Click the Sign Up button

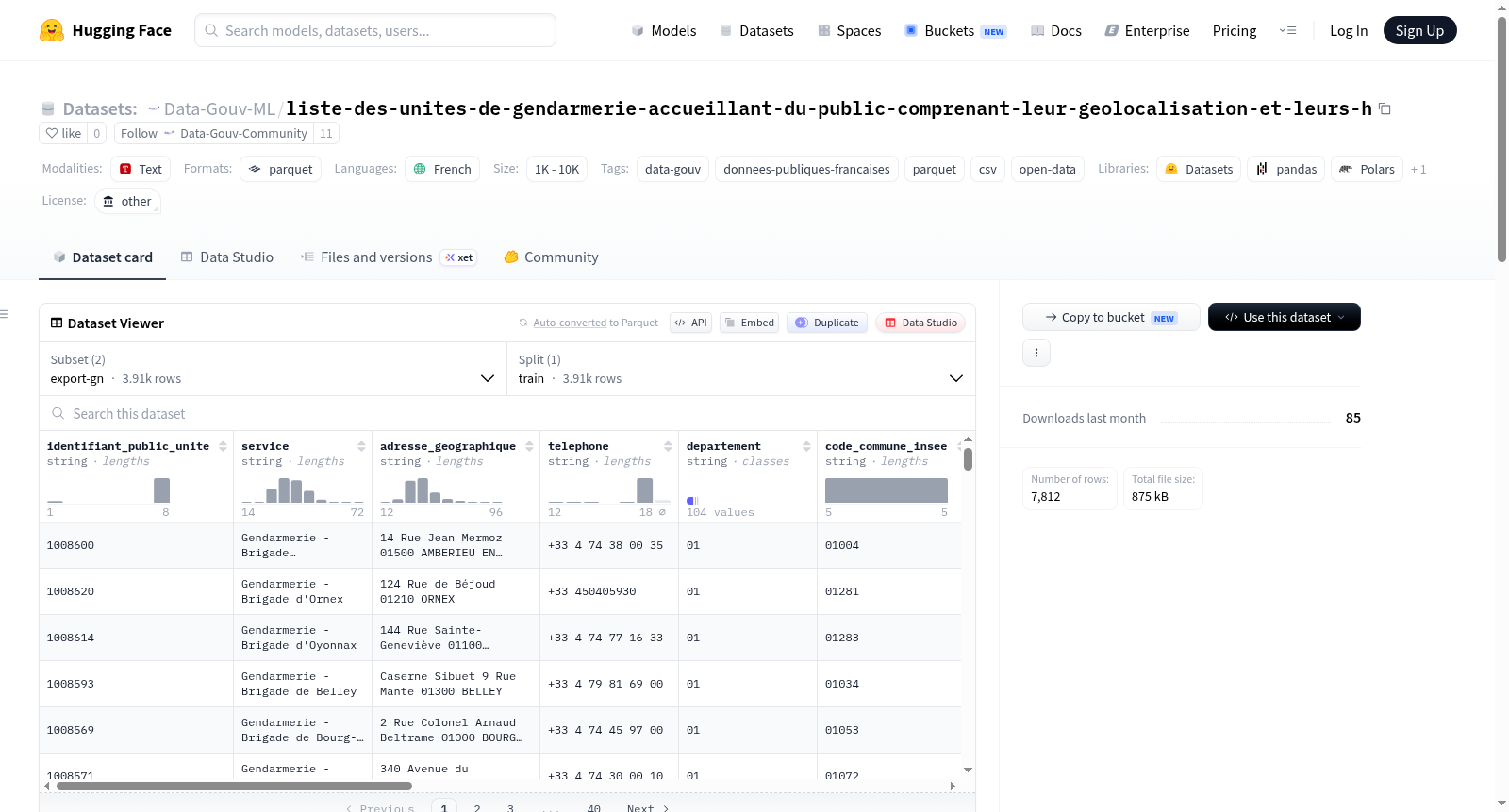click(x=1419, y=30)
